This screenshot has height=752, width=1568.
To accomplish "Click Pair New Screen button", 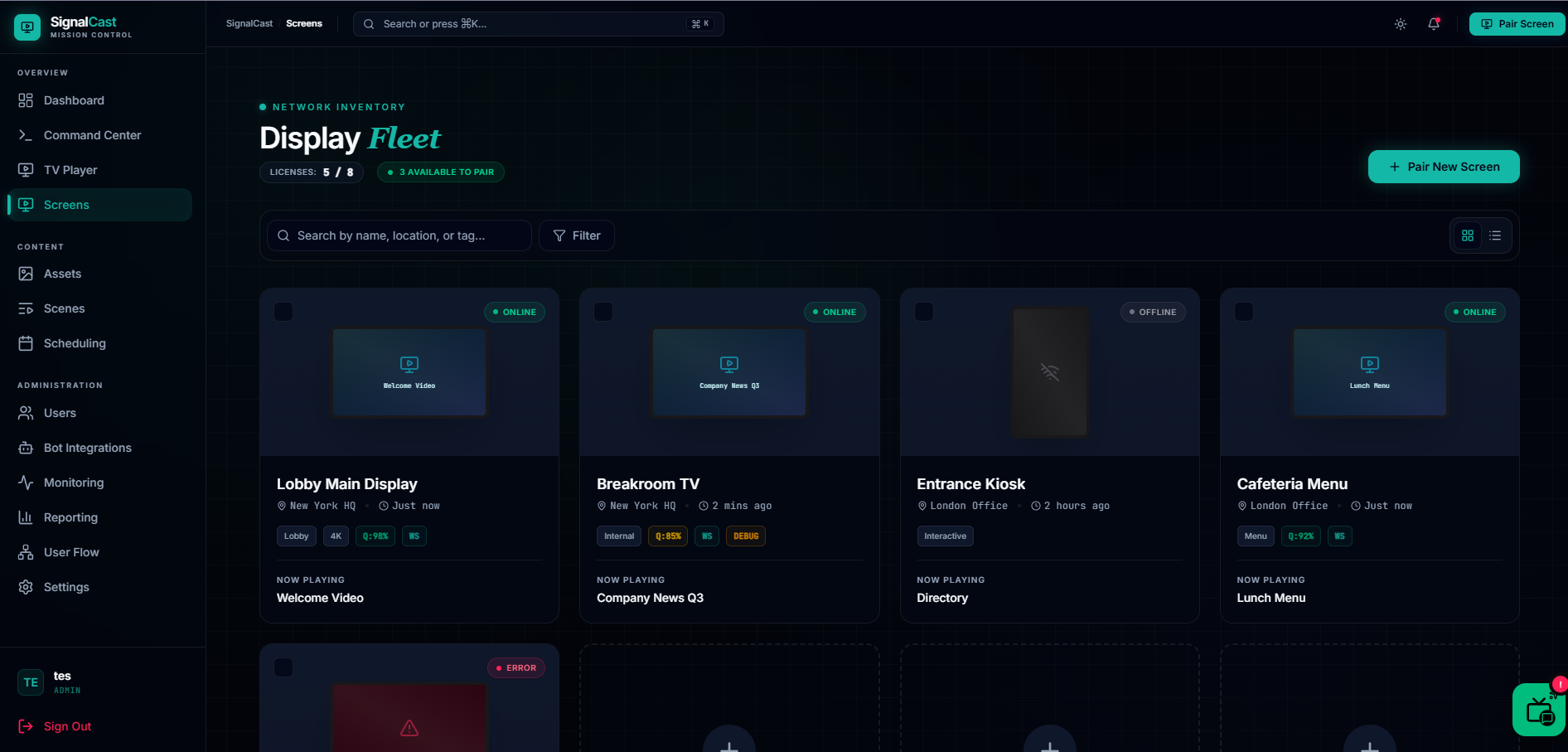I will 1444,167.
